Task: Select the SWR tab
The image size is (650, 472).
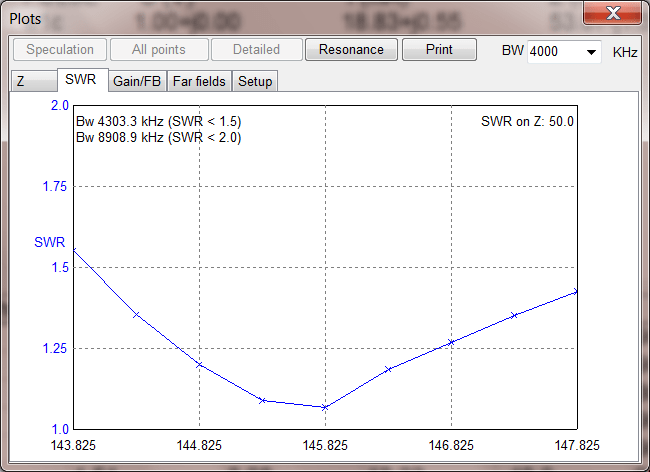Action: (80, 80)
